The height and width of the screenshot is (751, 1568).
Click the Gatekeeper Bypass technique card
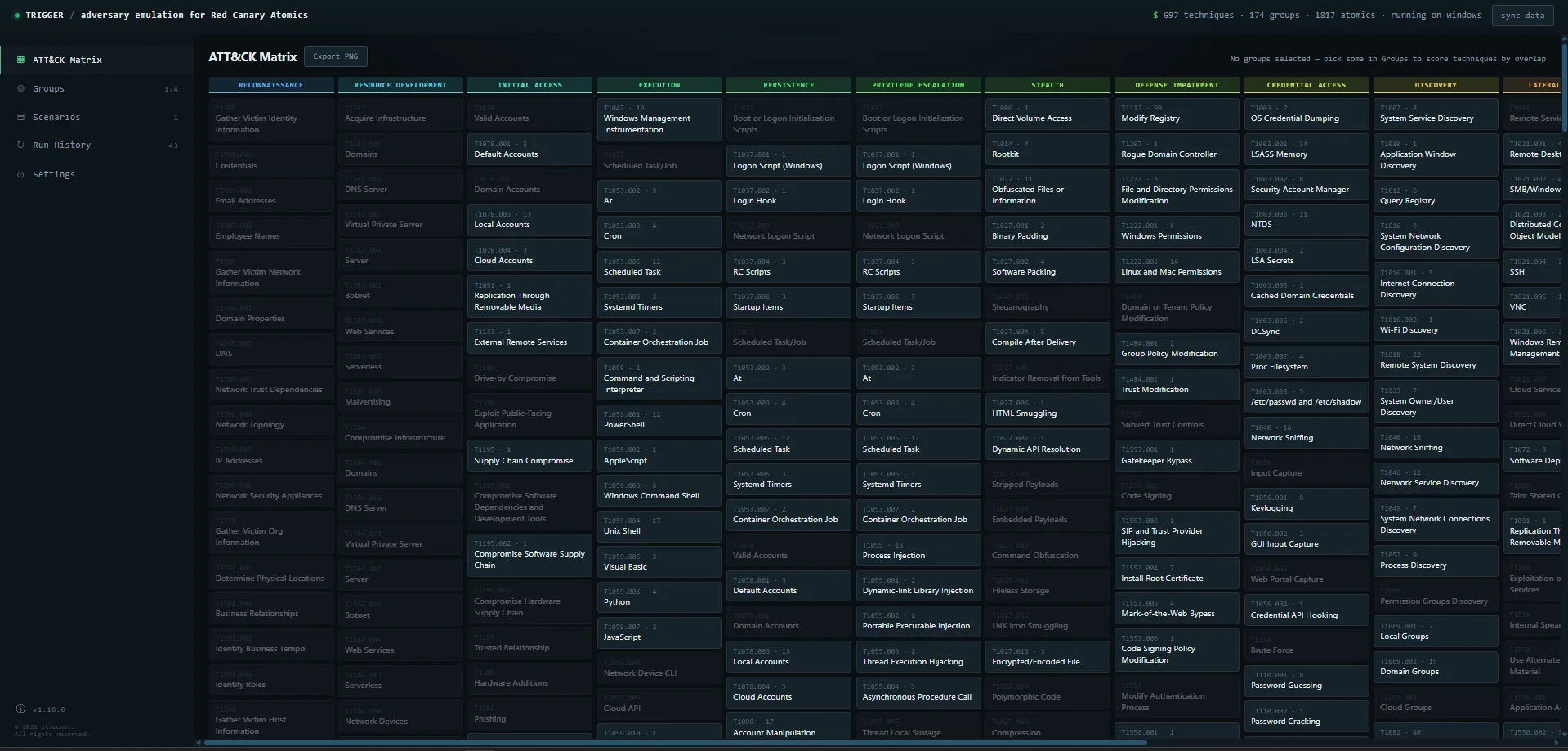tap(1177, 455)
